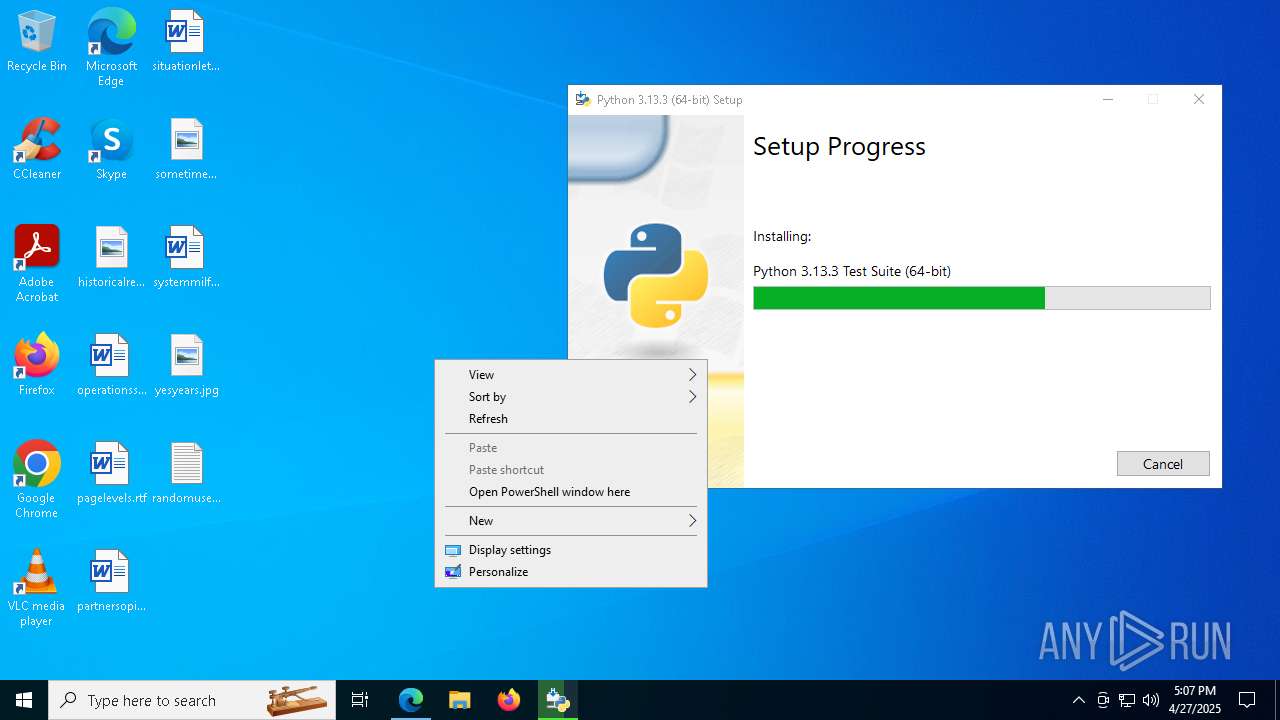Click the Setup Progress heading

(x=839, y=146)
